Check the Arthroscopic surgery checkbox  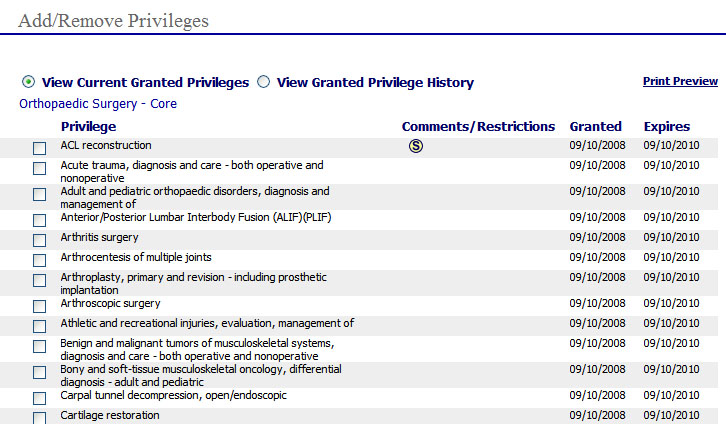pyautogui.click(x=39, y=306)
